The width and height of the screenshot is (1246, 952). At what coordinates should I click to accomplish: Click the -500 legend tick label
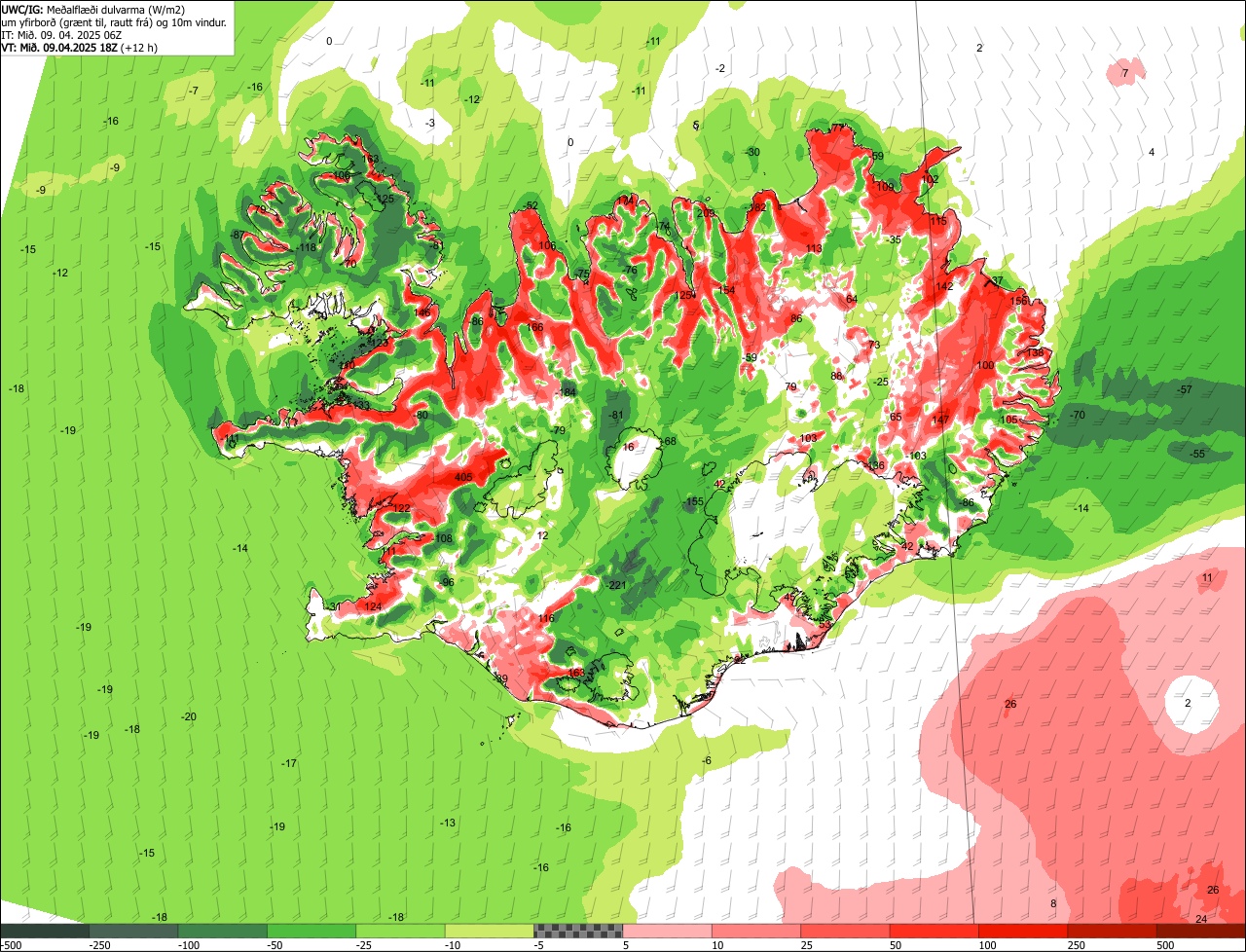tap(11, 945)
